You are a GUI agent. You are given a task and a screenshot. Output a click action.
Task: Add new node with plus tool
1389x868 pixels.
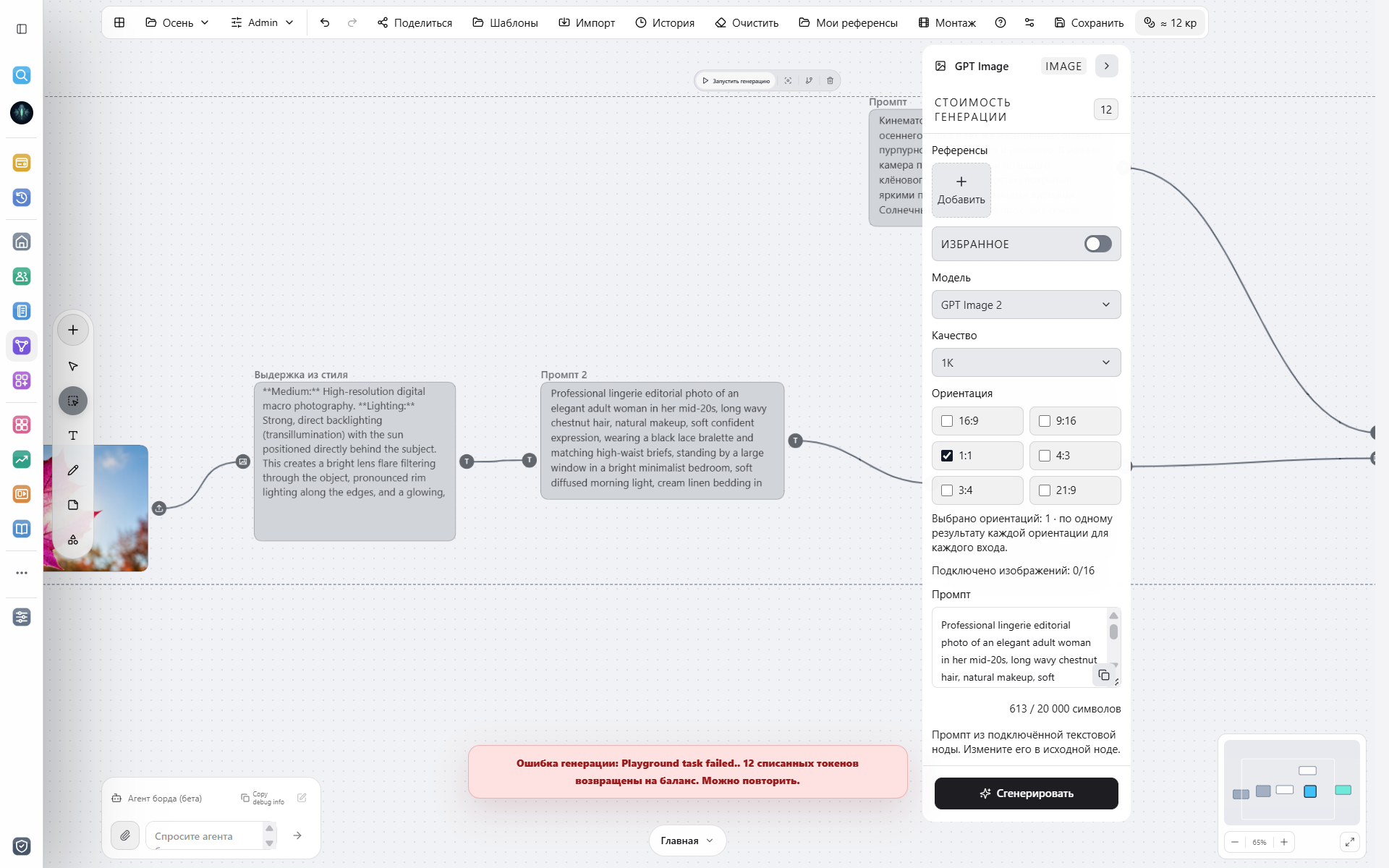pyautogui.click(x=73, y=330)
